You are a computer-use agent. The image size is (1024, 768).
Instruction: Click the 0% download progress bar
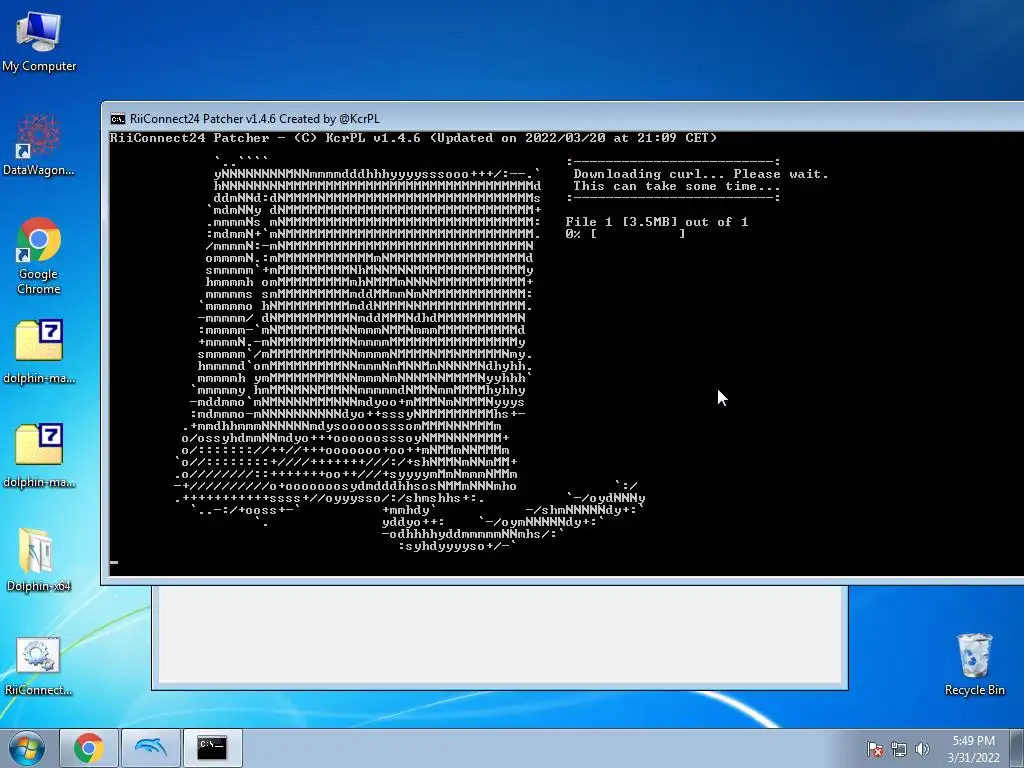click(x=625, y=234)
